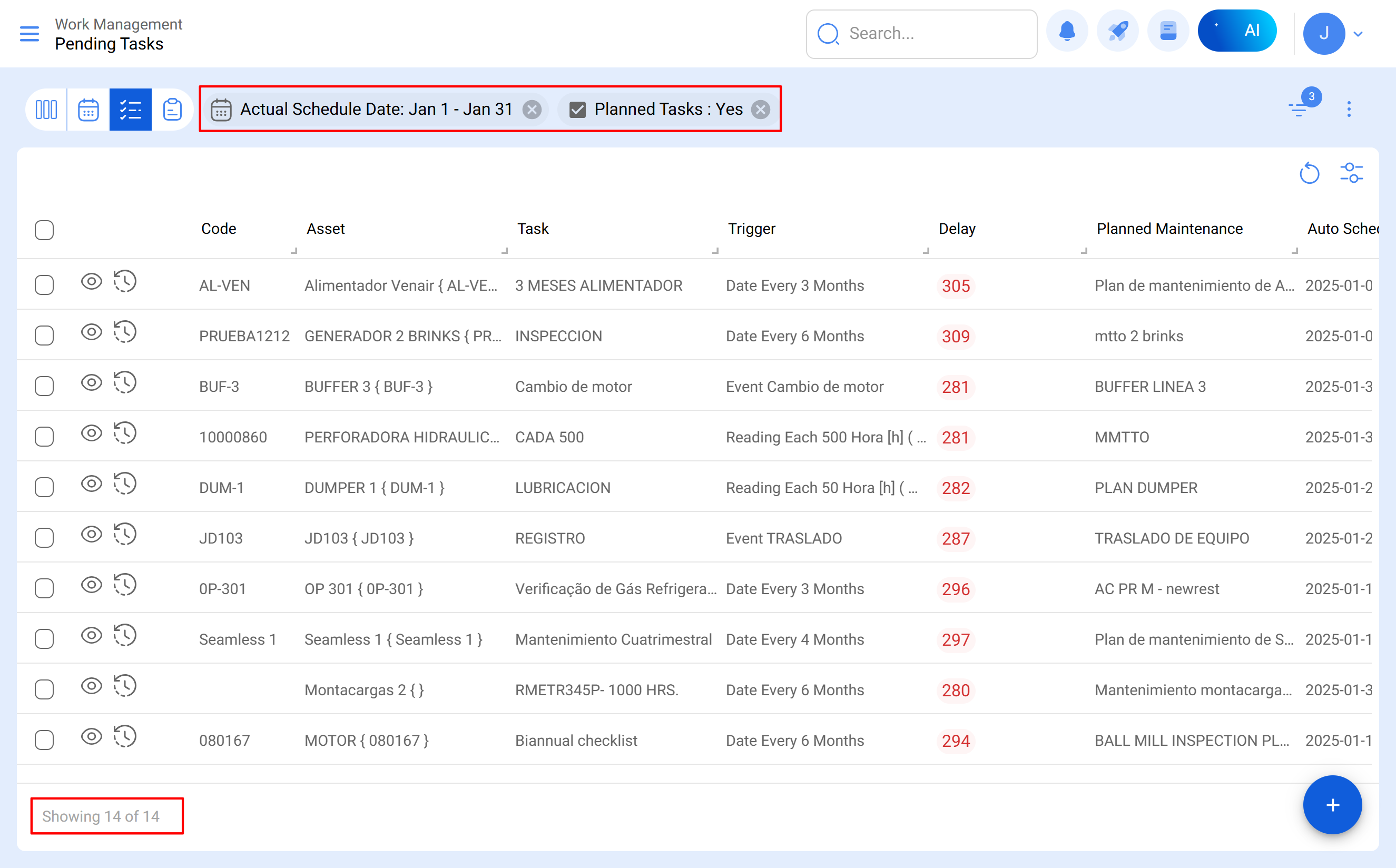Image resolution: width=1396 pixels, height=868 pixels.
Task: Select the AL-VEN row checkbox
Action: click(44, 285)
